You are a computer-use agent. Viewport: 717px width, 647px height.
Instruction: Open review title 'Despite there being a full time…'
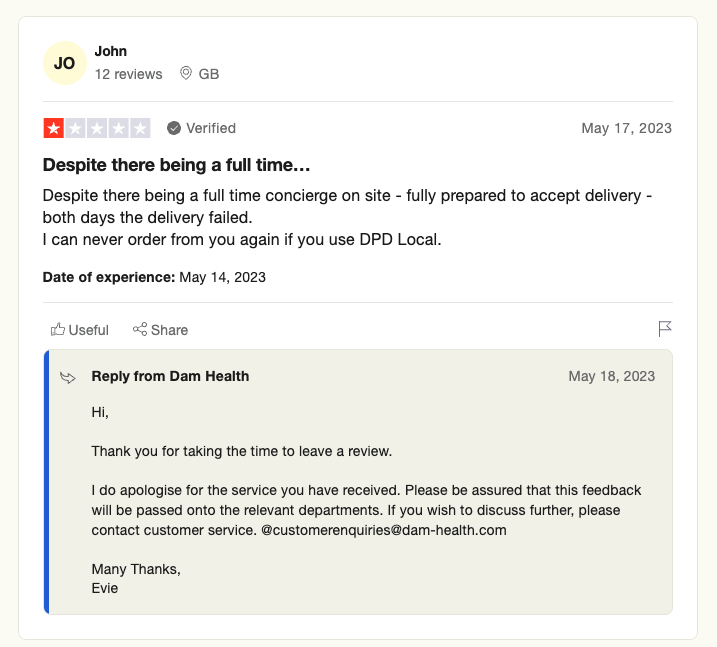point(177,165)
